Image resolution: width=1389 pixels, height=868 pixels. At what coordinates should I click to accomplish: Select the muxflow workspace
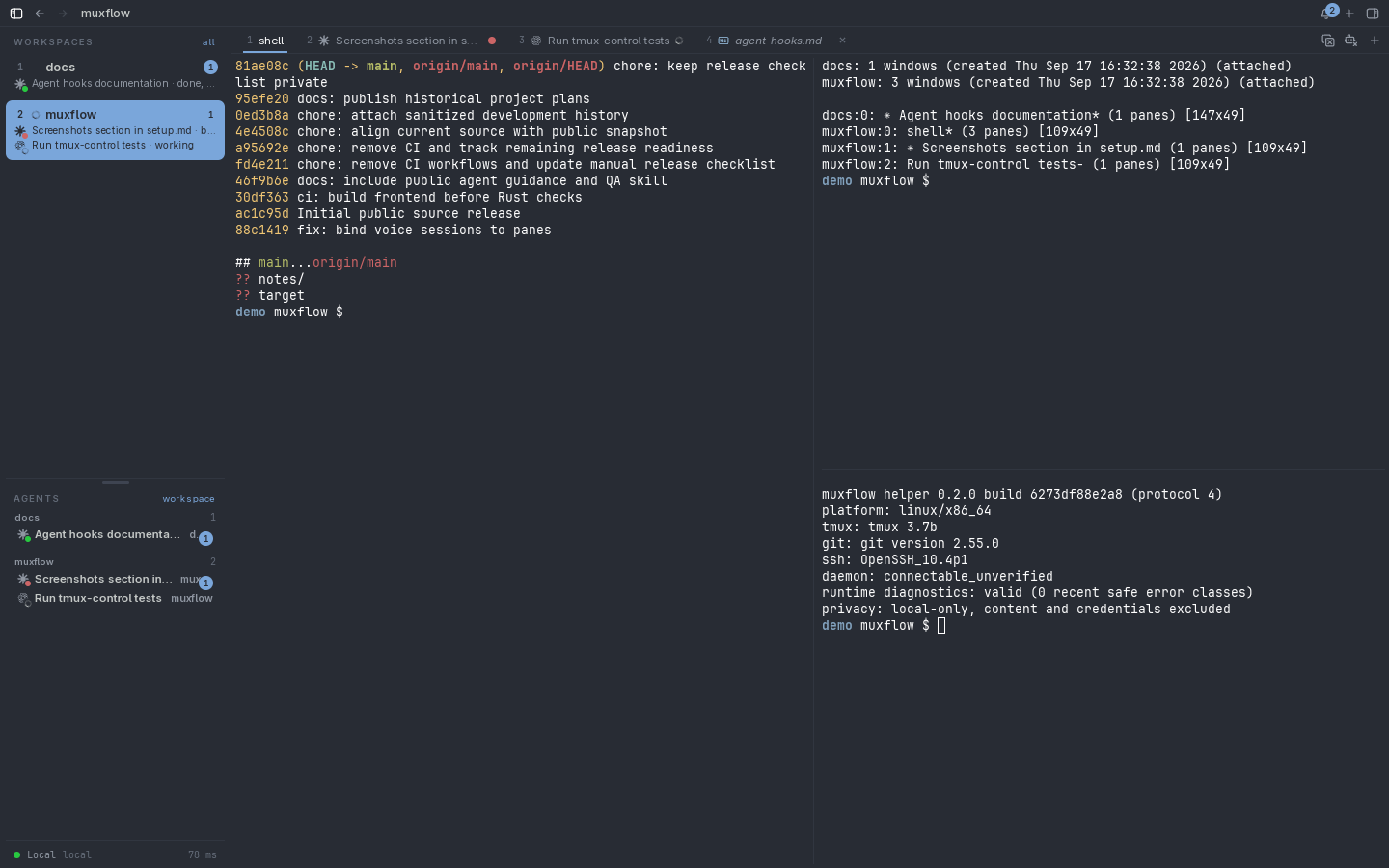click(115, 130)
